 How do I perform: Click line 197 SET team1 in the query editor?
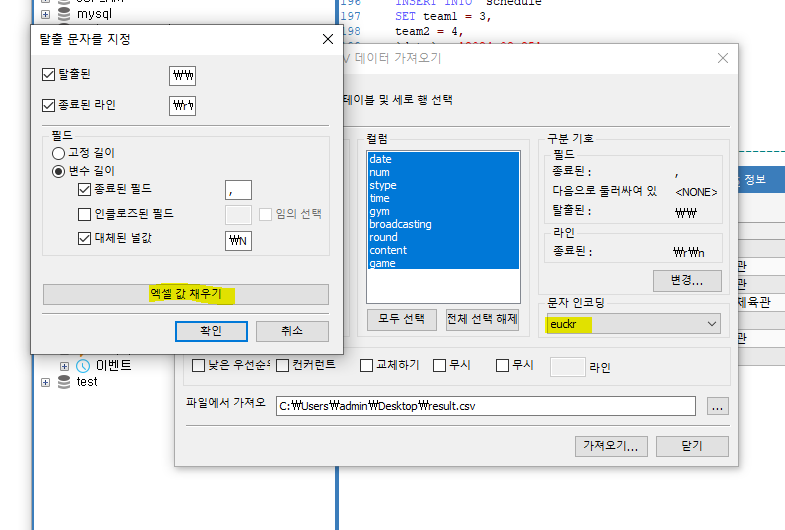pyautogui.click(x=443, y=17)
